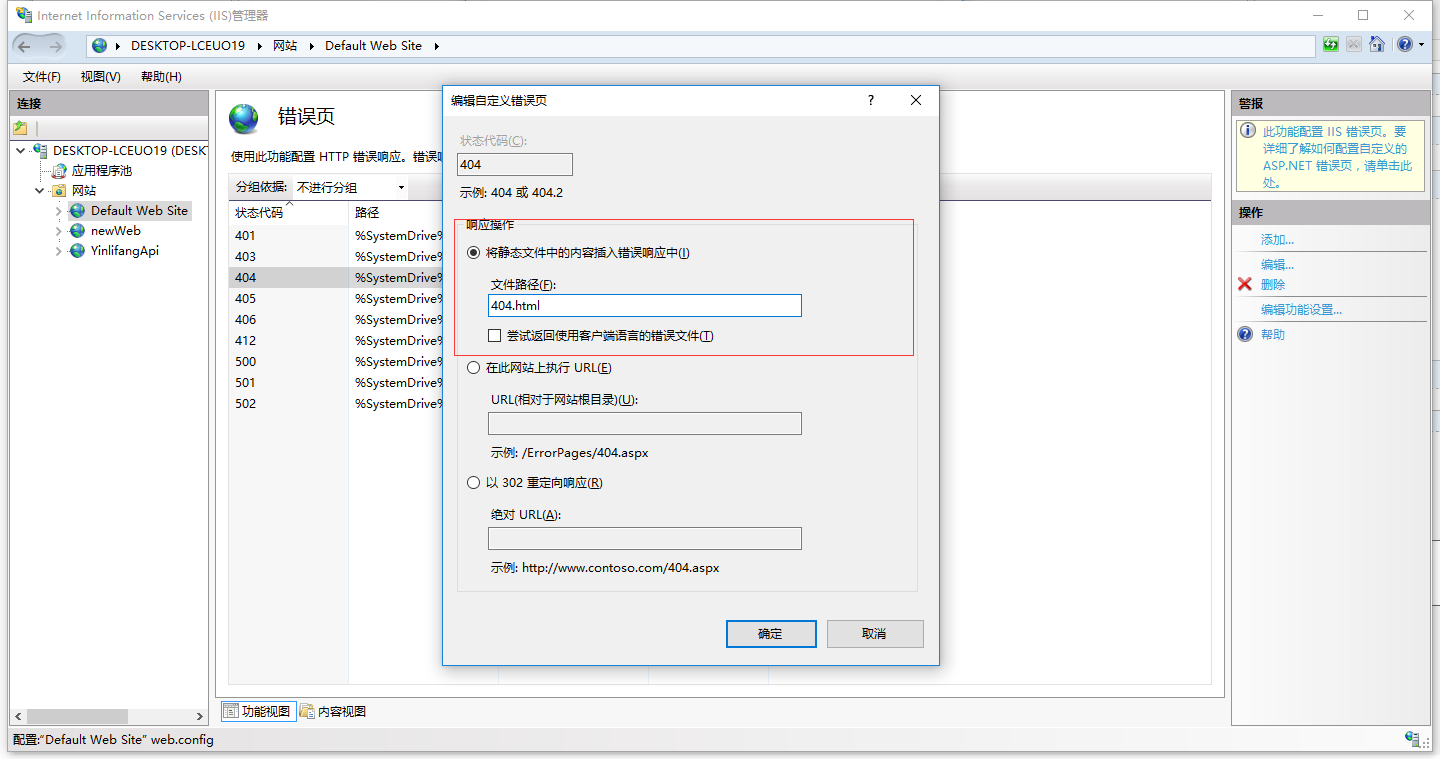Enable the client language error file checkbox
Viewport: 1440px width, 759px height.
tap(495, 336)
